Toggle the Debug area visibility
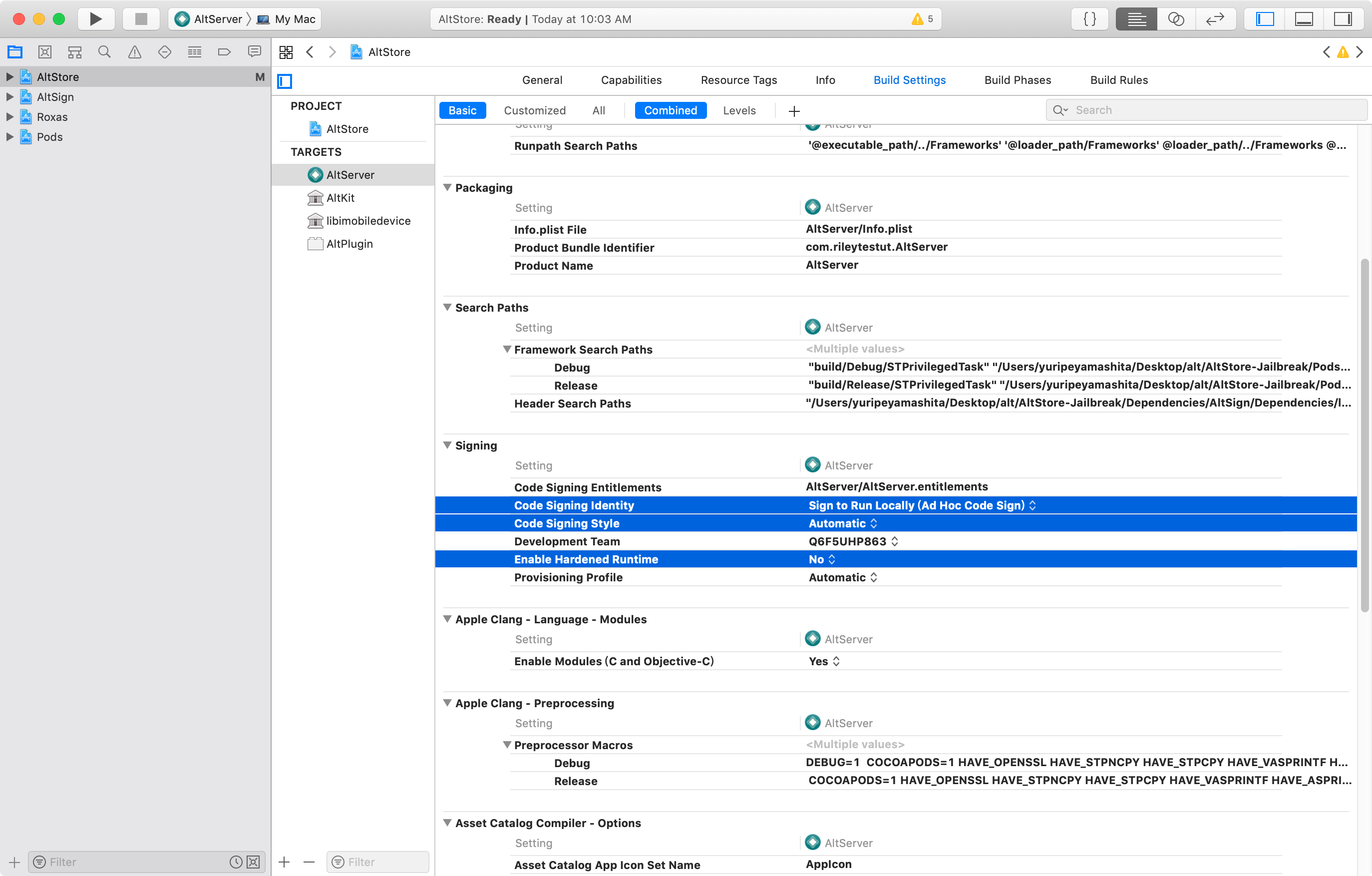1372x876 pixels. click(1304, 19)
